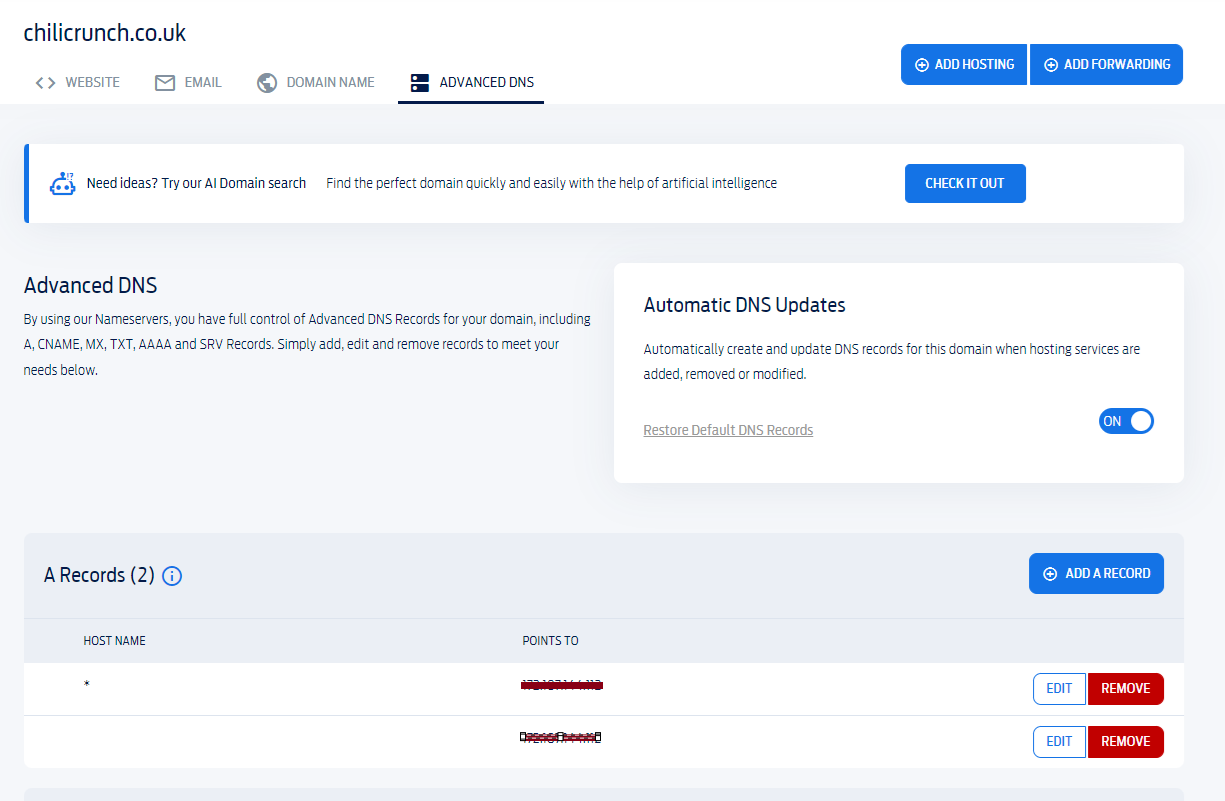Click the globe Domain Name icon

click(266, 83)
